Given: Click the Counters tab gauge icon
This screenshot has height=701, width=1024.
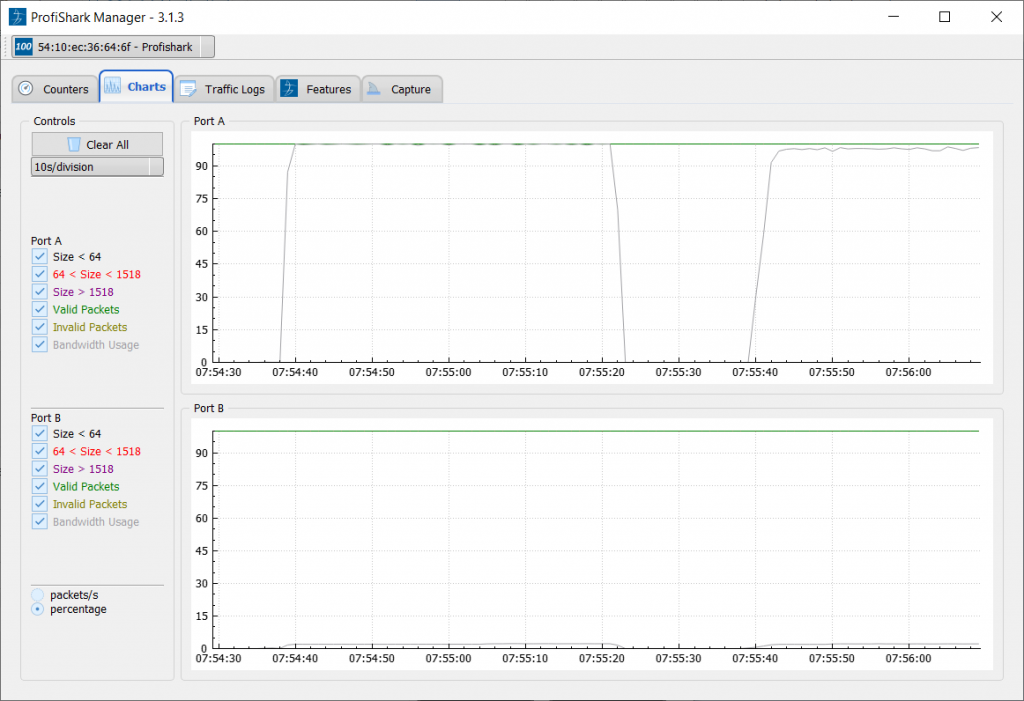Looking at the screenshot, I should [x=25, y=88].
